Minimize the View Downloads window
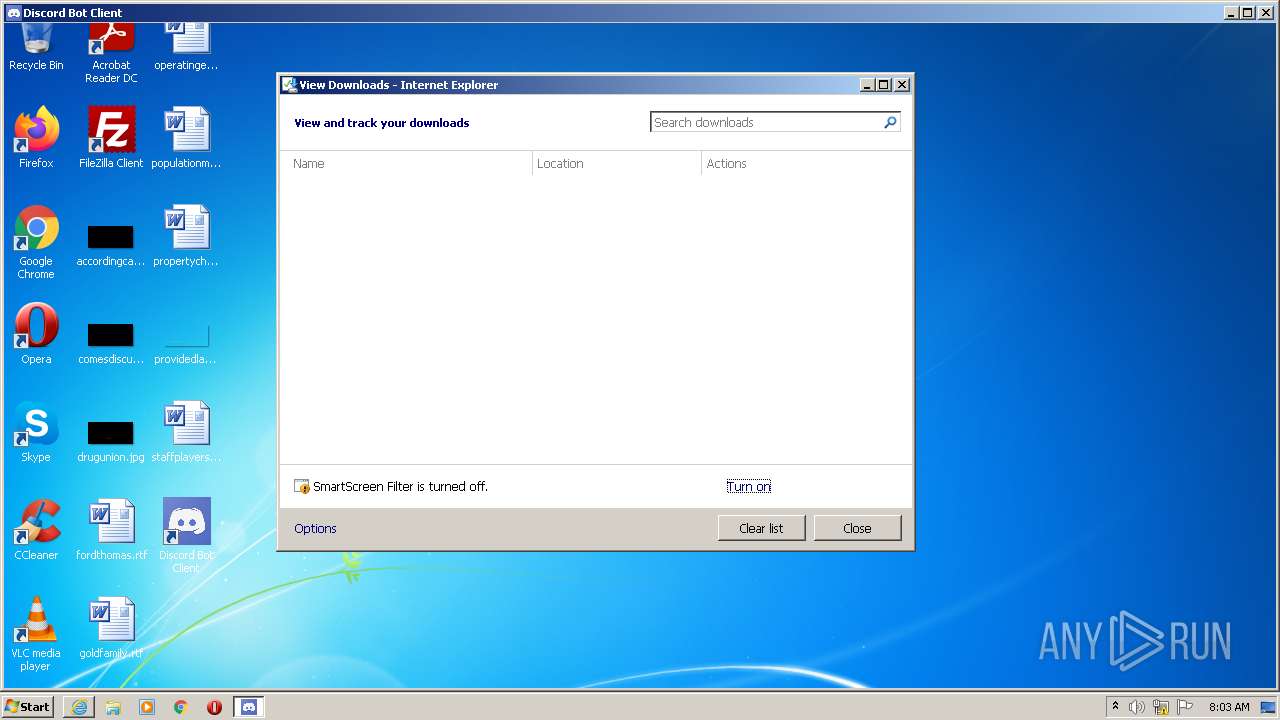Screen dimensions: 1280x720 867,85
